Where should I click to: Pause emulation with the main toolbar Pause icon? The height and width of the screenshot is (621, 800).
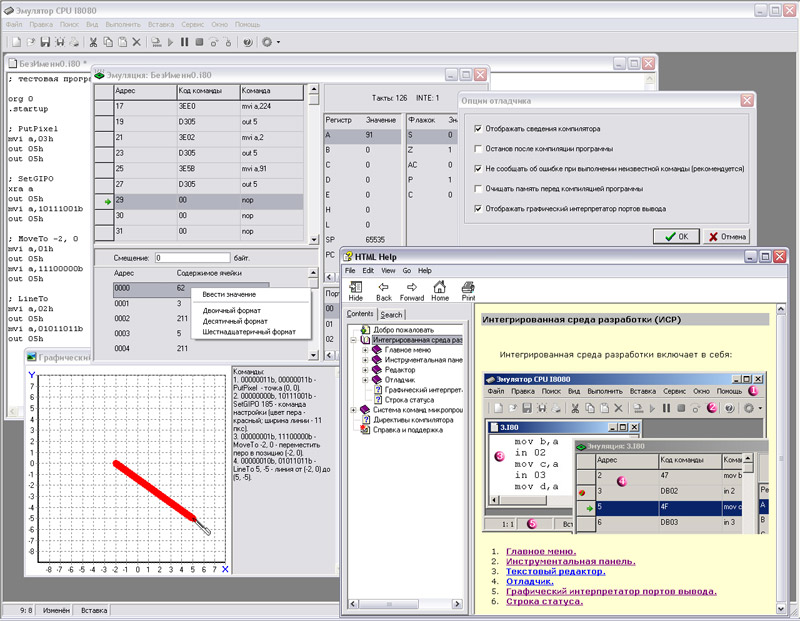(x=185, y=42)
